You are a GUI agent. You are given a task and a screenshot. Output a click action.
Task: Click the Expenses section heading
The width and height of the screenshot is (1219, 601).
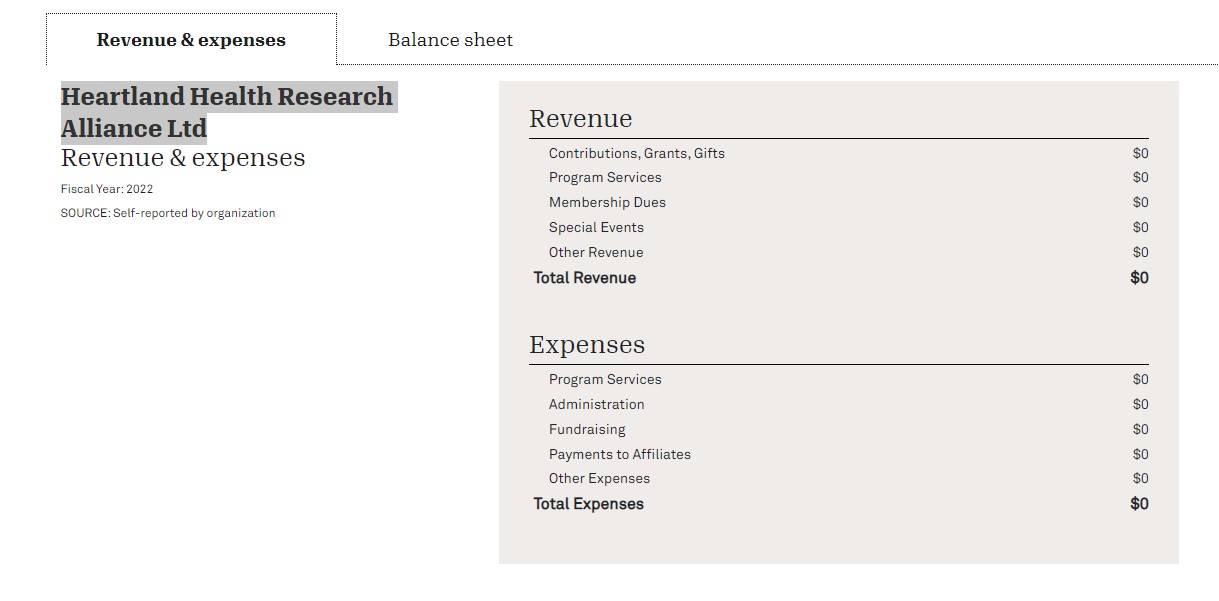click(x=587, y=345)
